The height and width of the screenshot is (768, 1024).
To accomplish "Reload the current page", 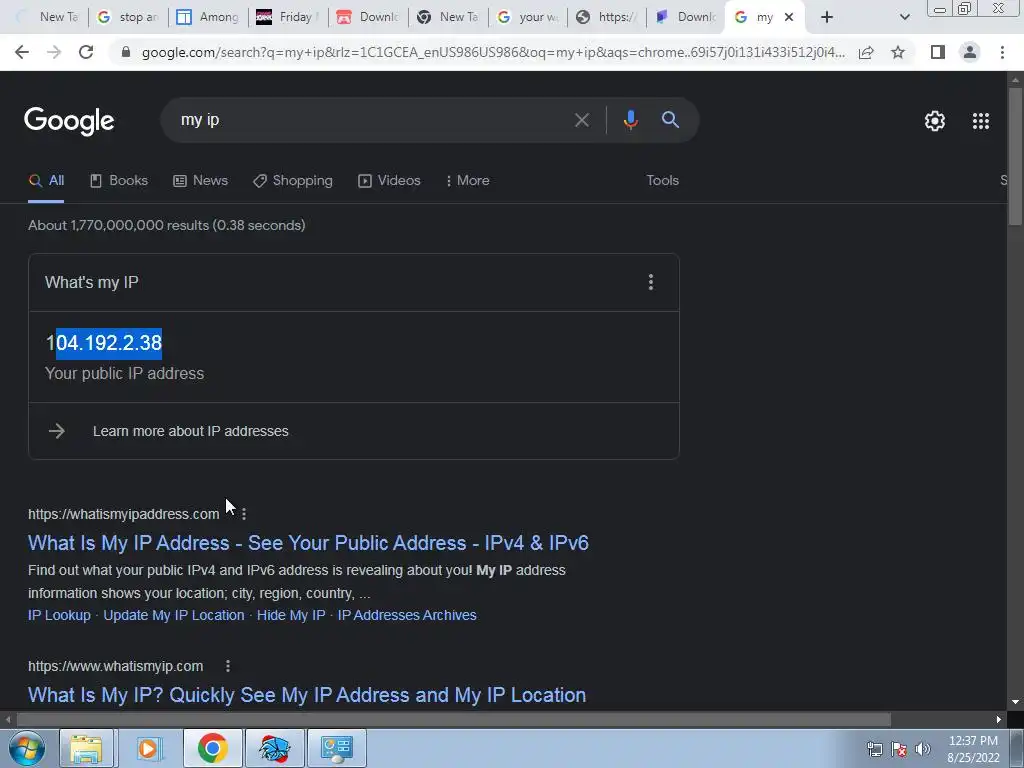I will [x=86, y=52].
